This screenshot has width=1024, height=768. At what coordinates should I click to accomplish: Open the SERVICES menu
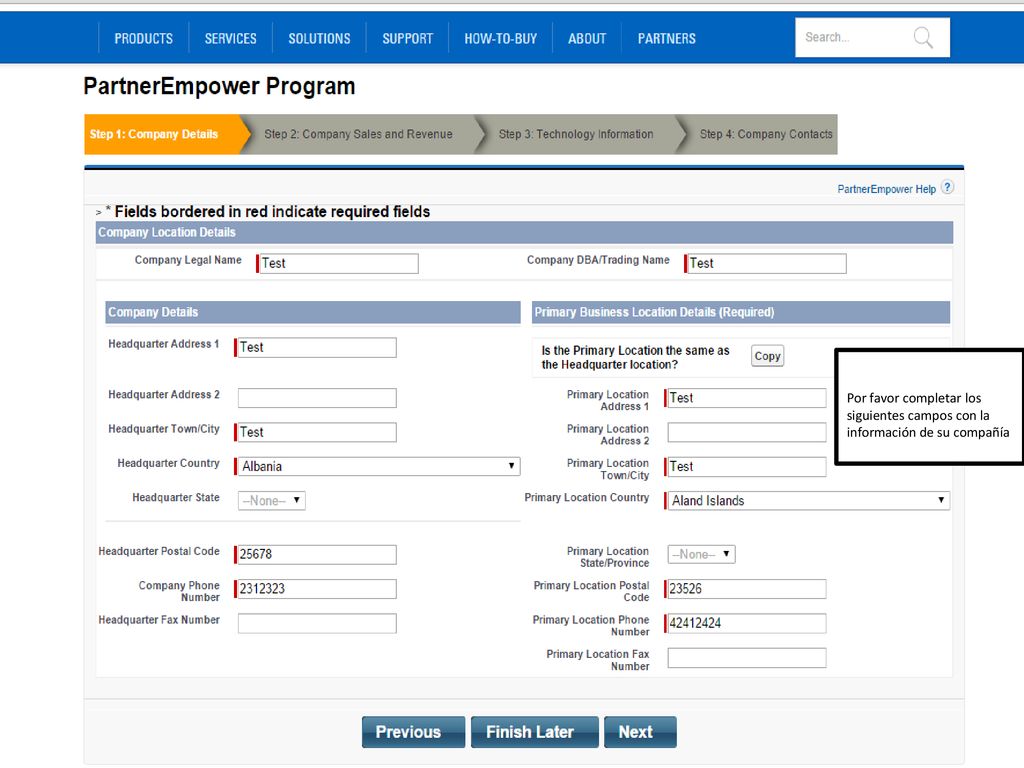[231, 39]
